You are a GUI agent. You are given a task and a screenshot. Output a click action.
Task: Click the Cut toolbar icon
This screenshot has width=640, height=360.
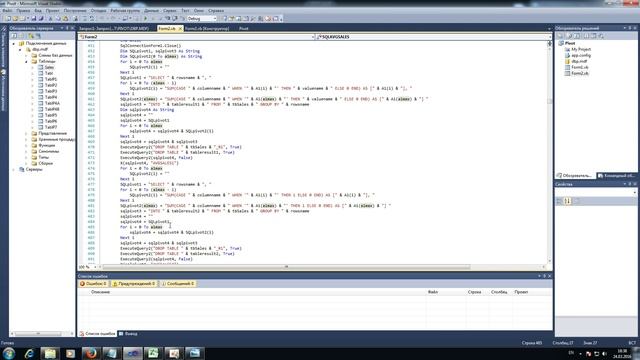(x=51, y=18)
